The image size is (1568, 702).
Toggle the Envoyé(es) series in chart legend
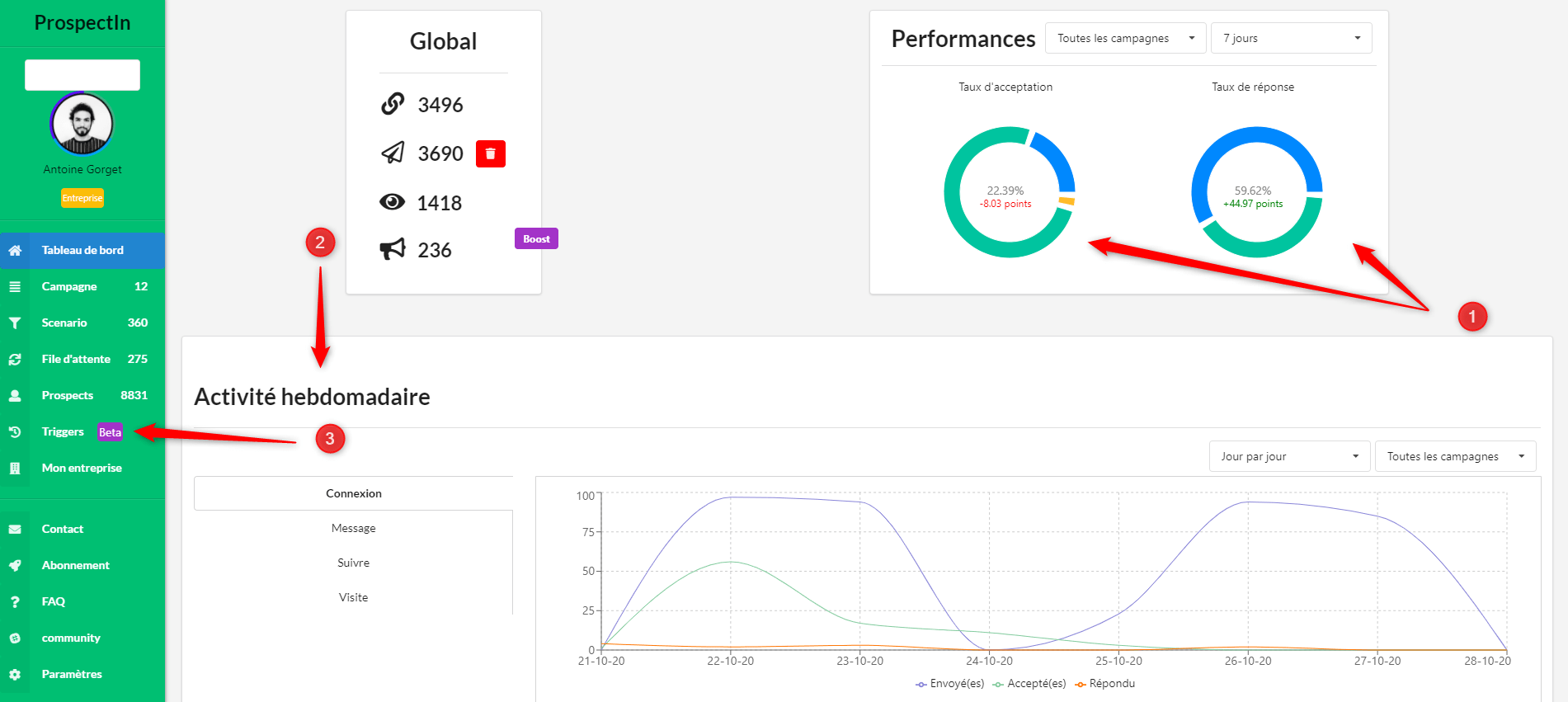[950, 684]
